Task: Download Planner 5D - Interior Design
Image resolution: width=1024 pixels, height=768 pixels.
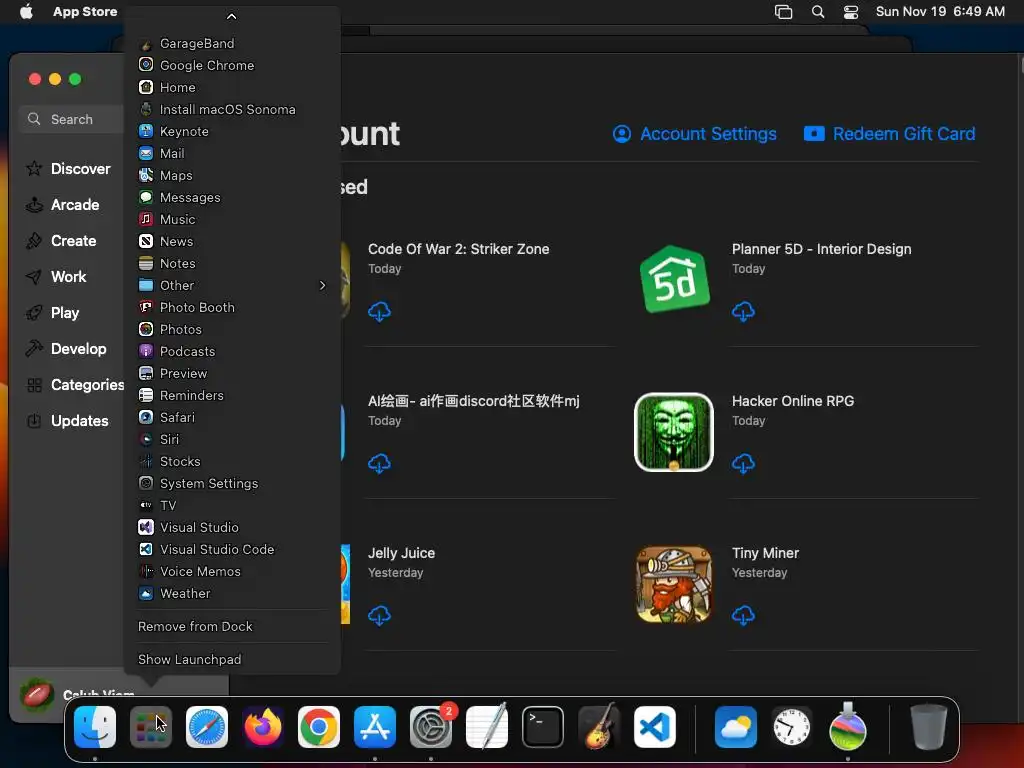Action: pyautogui.click(x=743, y=312)
